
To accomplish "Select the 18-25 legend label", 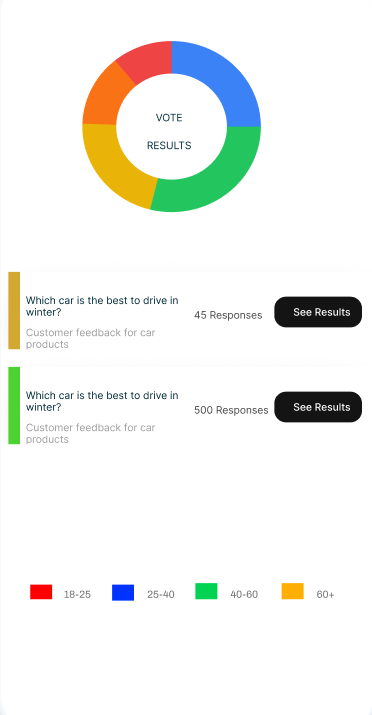I will pos(77,595).
